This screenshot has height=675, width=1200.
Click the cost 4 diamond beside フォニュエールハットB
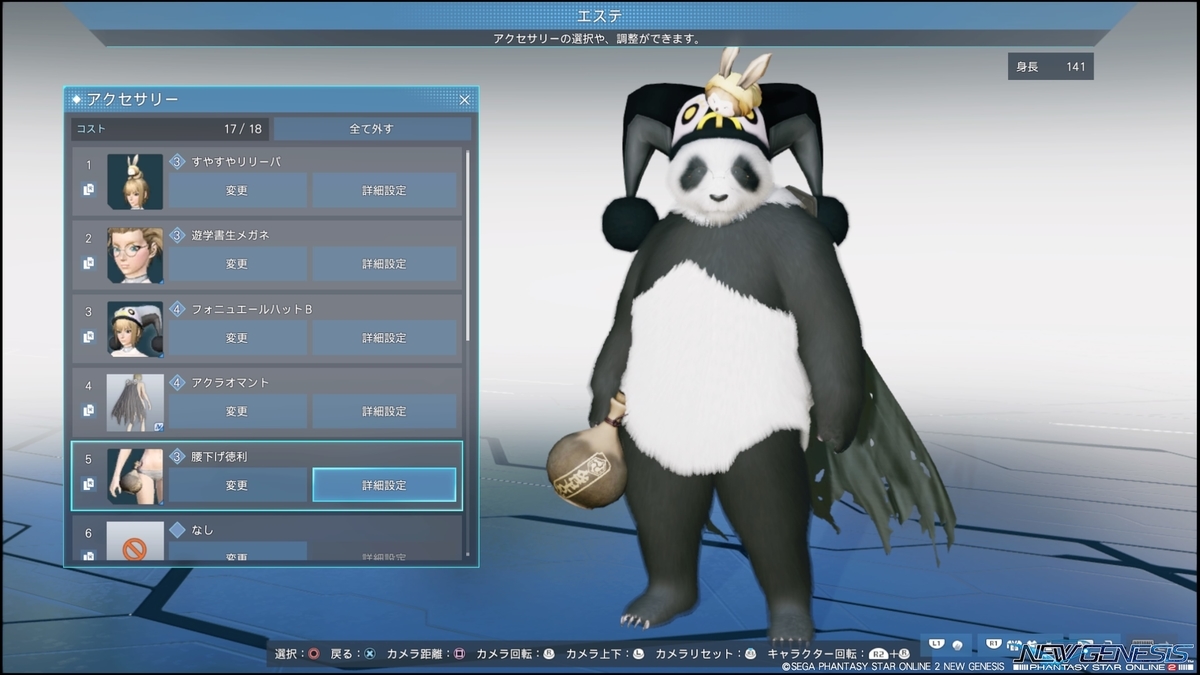point(177,309)
